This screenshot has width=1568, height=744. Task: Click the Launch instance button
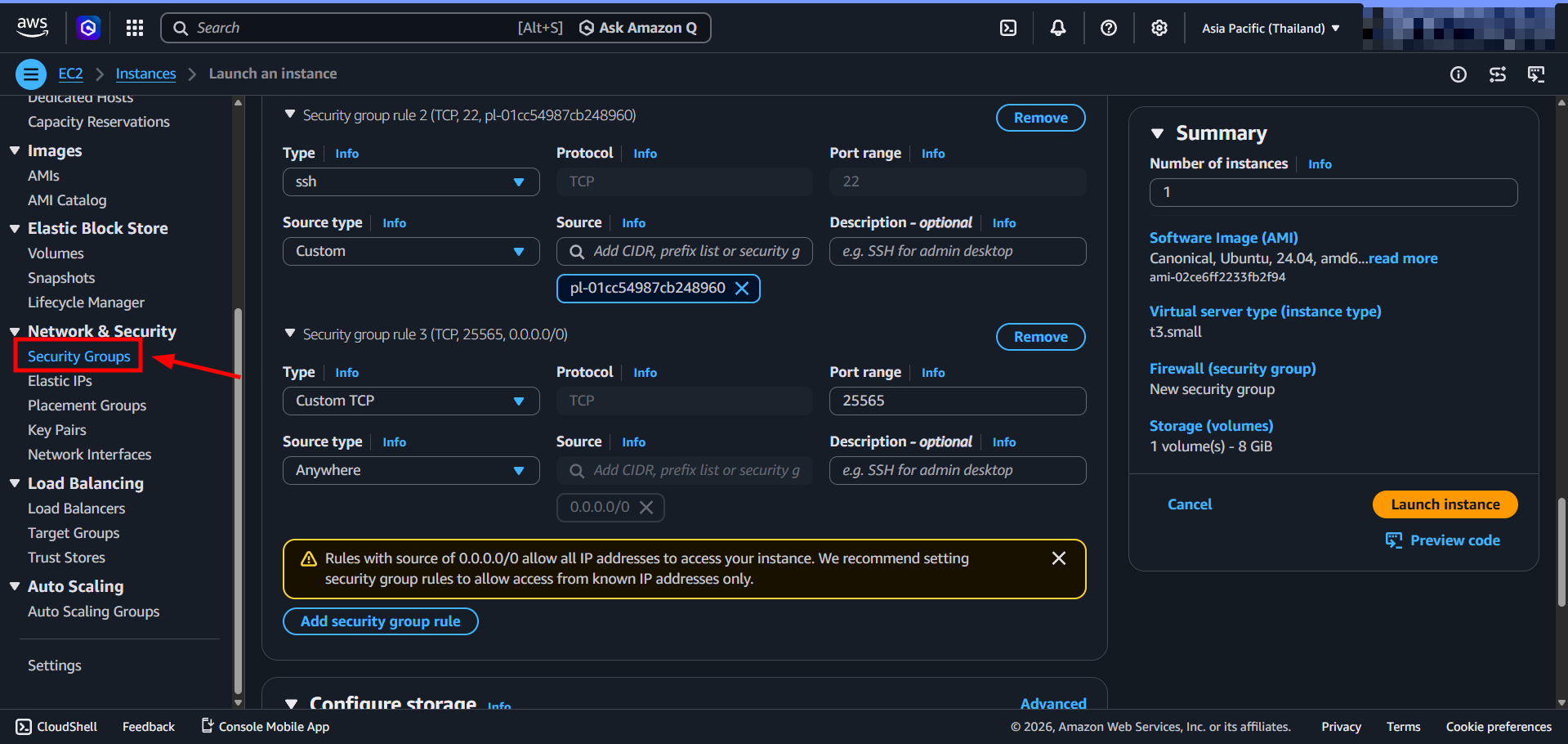(1445, 504)
